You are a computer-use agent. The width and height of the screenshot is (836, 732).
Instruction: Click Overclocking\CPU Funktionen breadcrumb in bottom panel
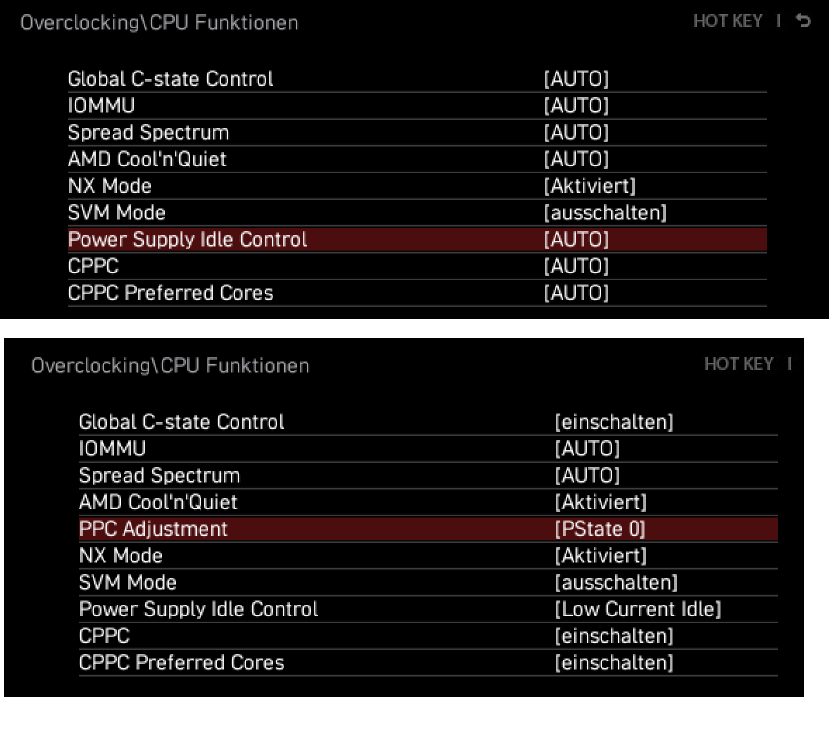[170, 366]
